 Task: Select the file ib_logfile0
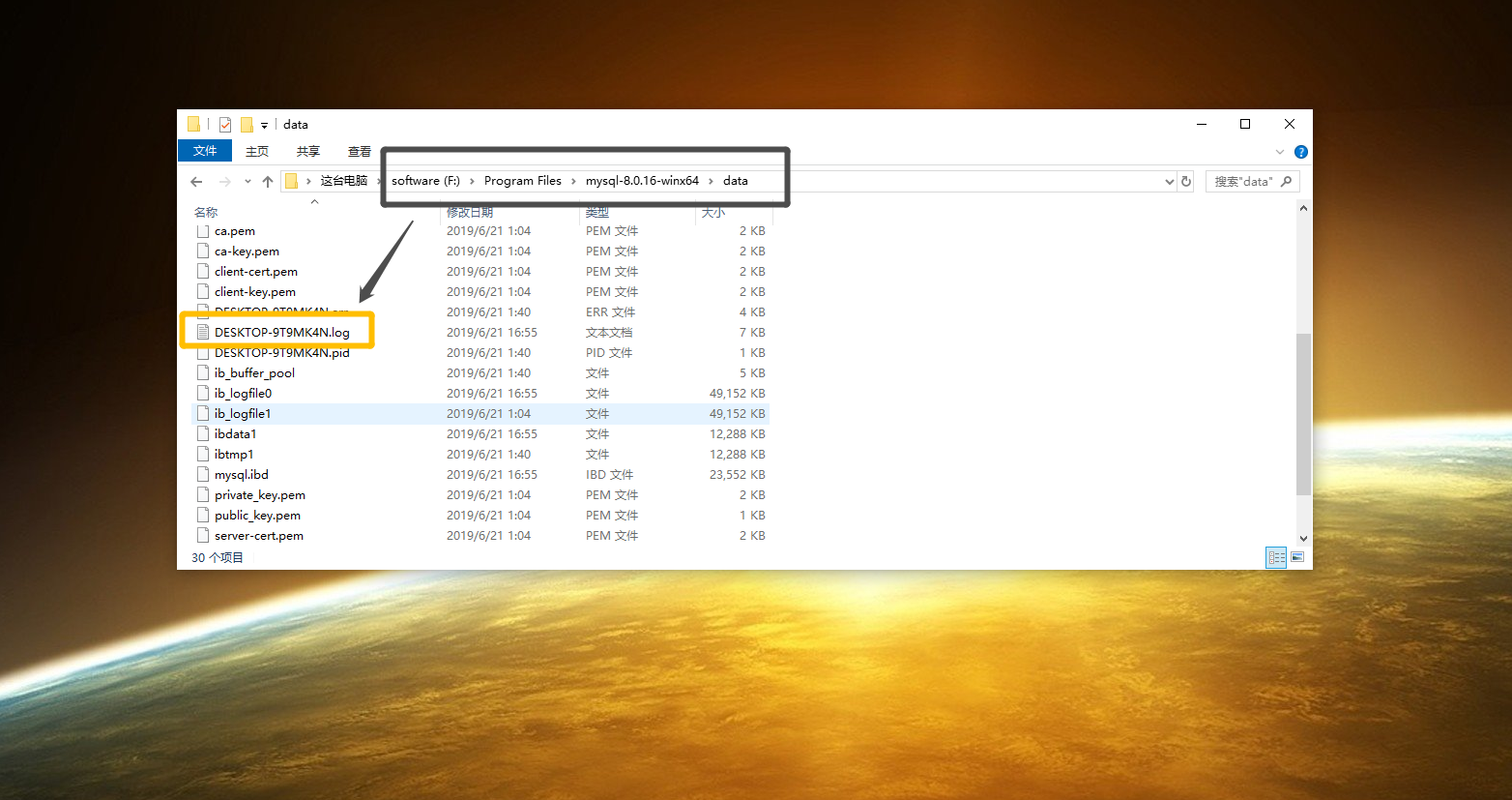(x=243, y=394)
